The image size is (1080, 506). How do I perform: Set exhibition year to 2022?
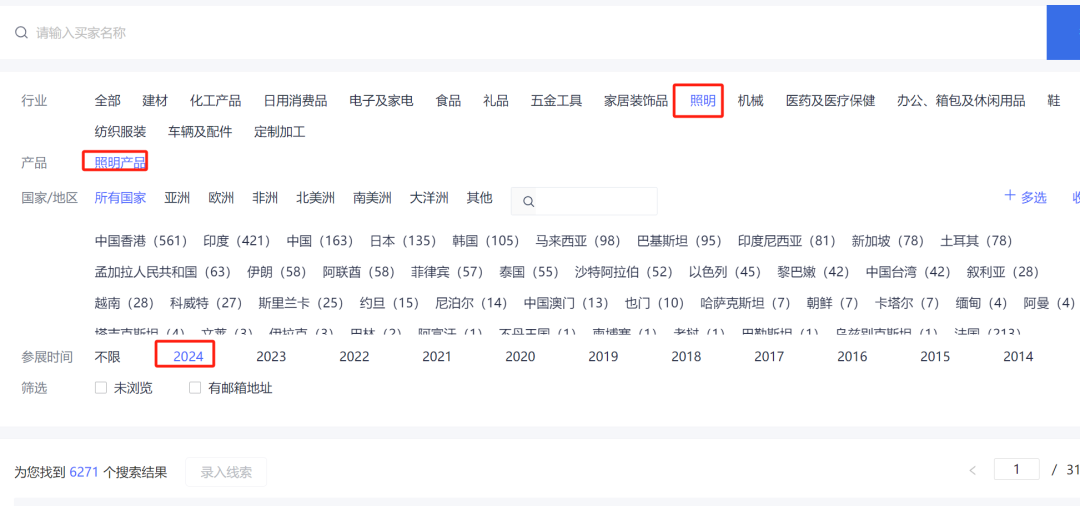tap(354, 357)
